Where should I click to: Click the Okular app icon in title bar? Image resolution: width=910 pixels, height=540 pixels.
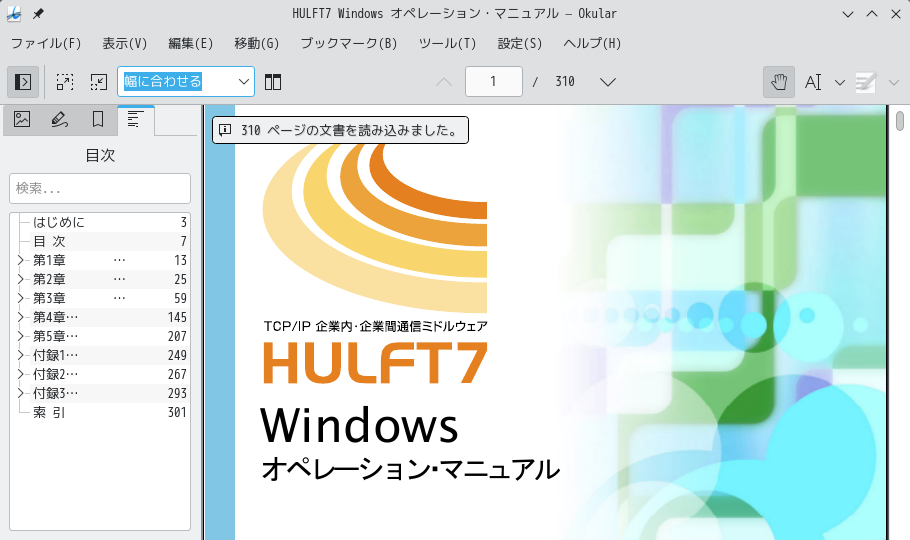point(14,13)
